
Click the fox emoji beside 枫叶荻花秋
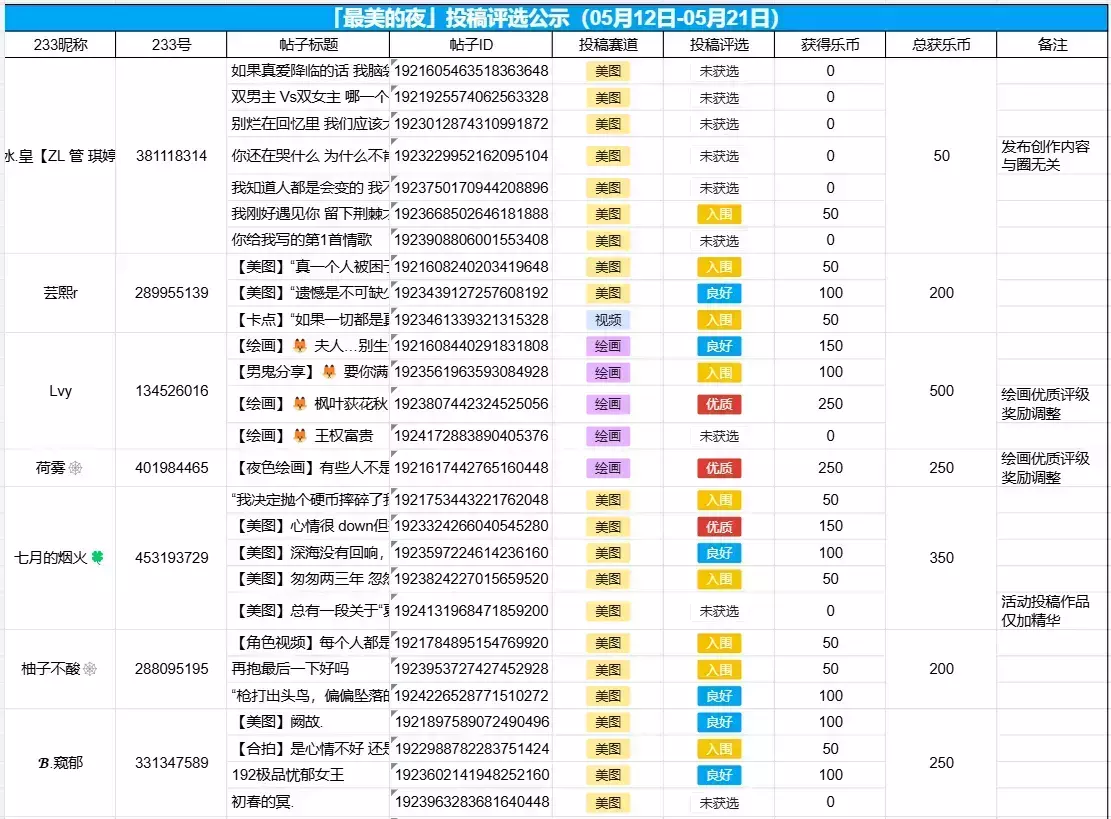click(300, 405)
